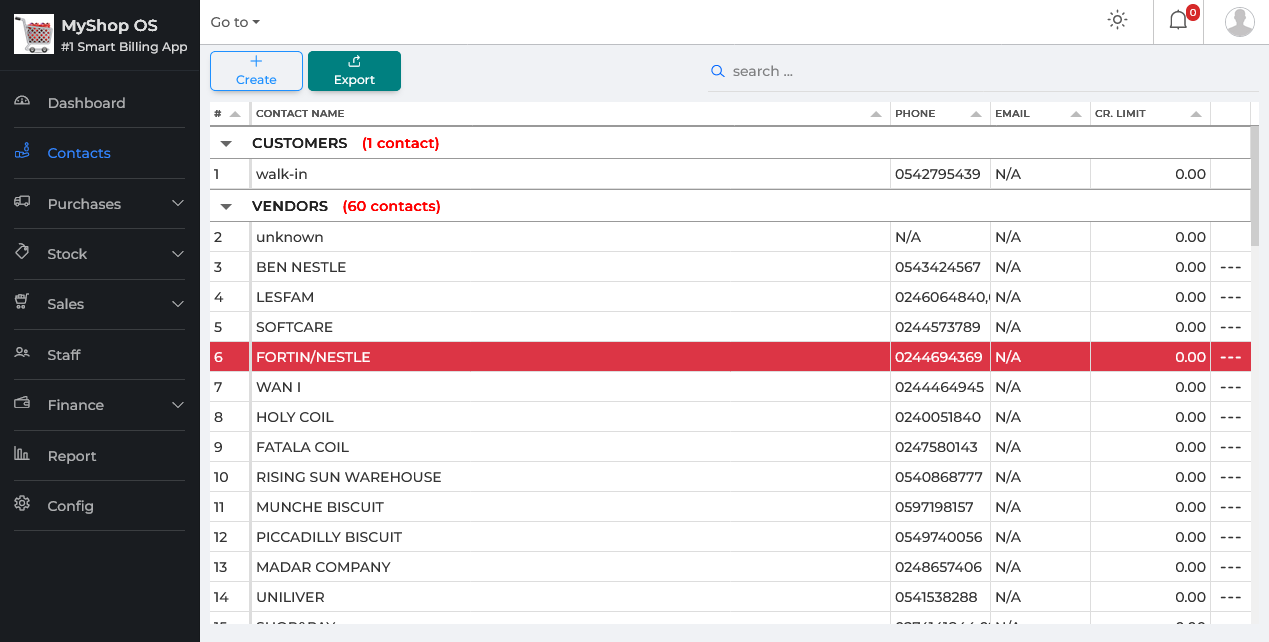
Task: Click the search magnifier icon
Action: pyautogui.click(x=717, y=71)
